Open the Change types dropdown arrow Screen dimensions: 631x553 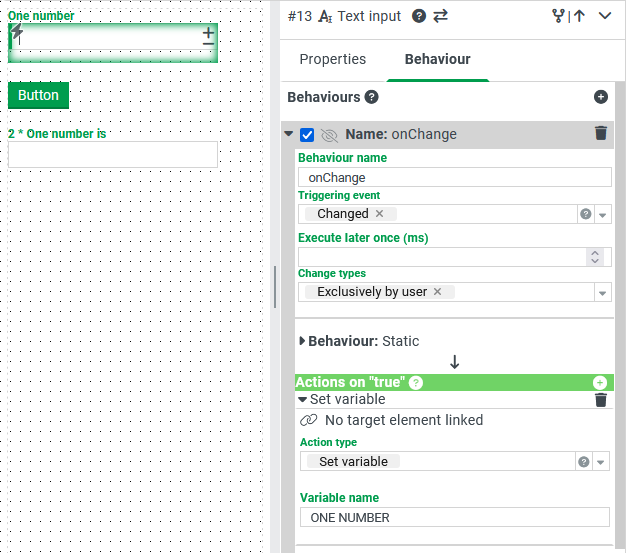(602, 293)
